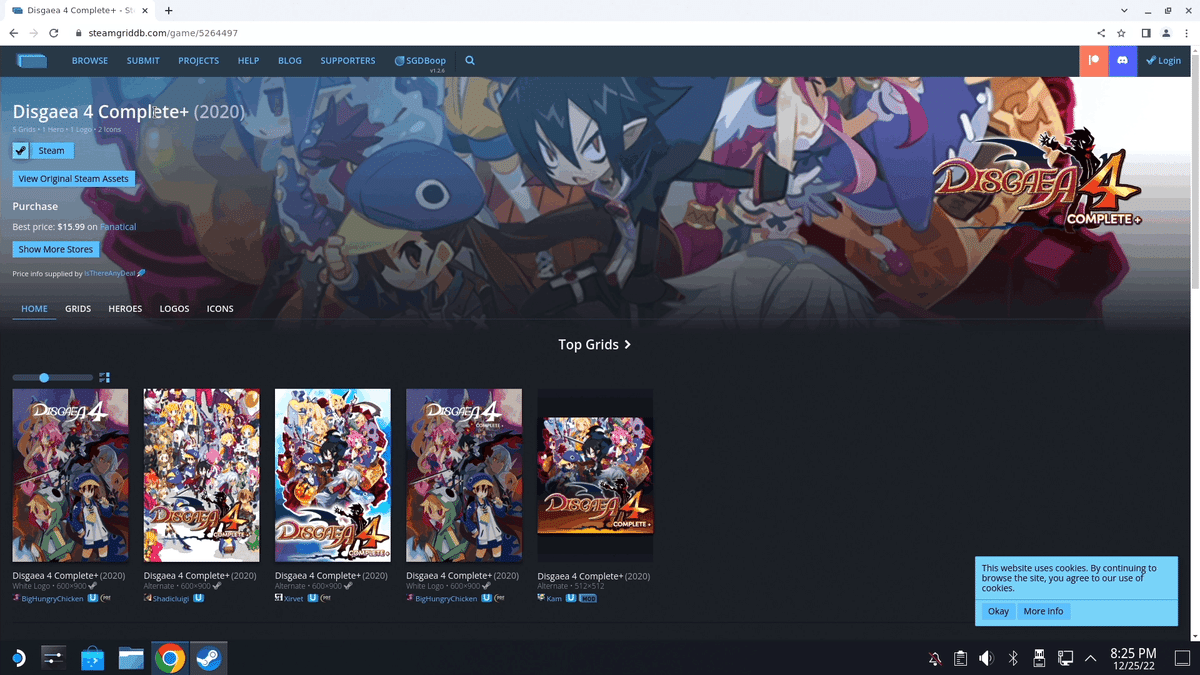Open the Chrome profile icon
This screenshot has width=1200, height=675.
tap(1166, 33)
